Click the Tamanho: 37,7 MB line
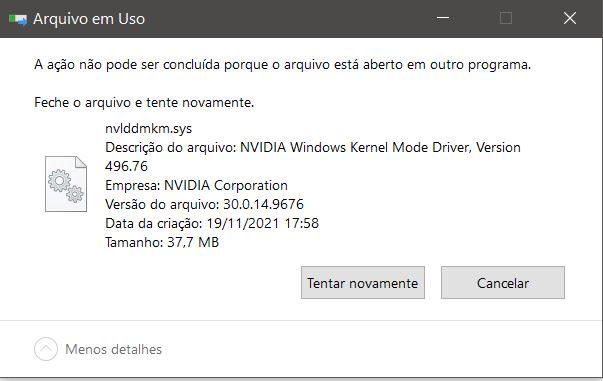603x381 pixels. coord(162,242)
